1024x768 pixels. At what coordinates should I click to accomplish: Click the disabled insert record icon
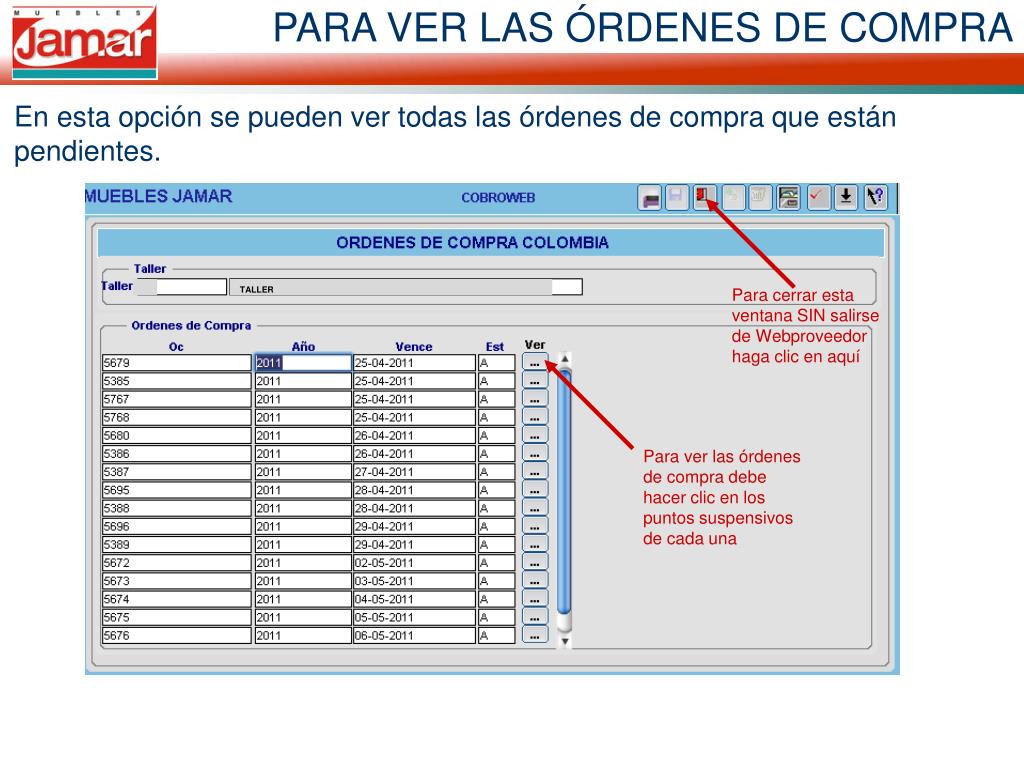733,197
